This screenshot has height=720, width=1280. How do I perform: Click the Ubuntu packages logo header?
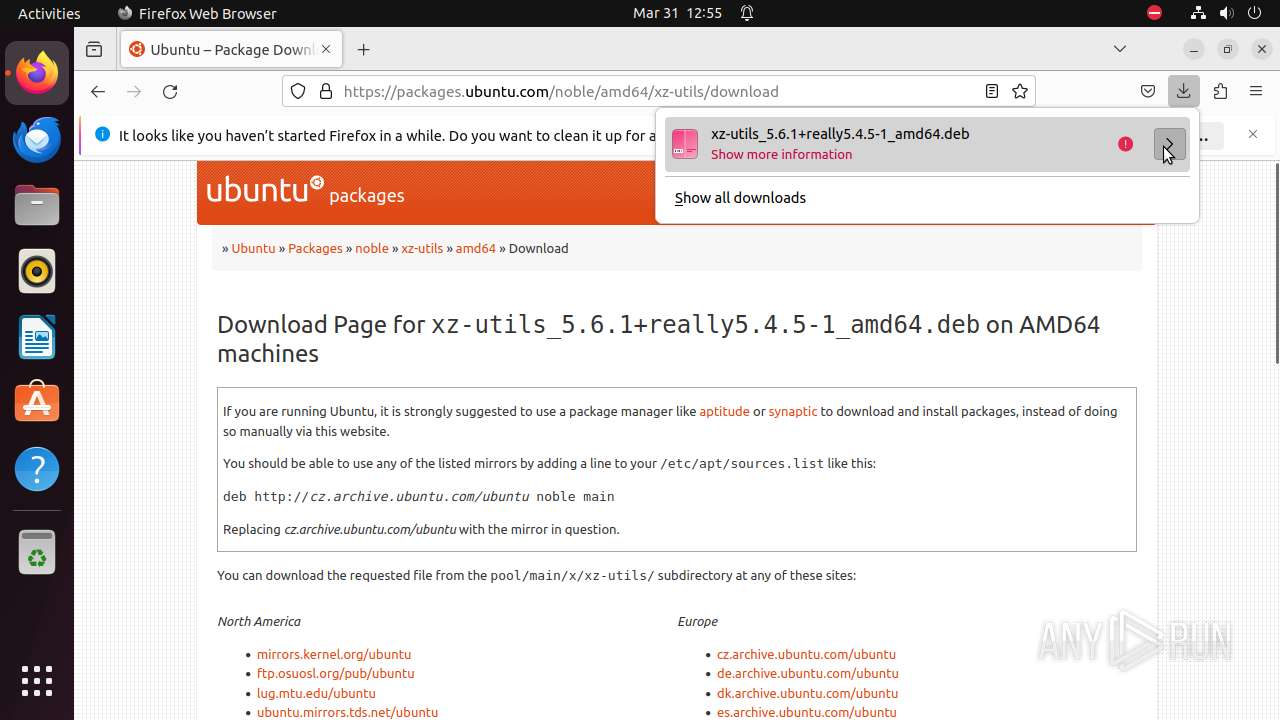tap(305, 190)
